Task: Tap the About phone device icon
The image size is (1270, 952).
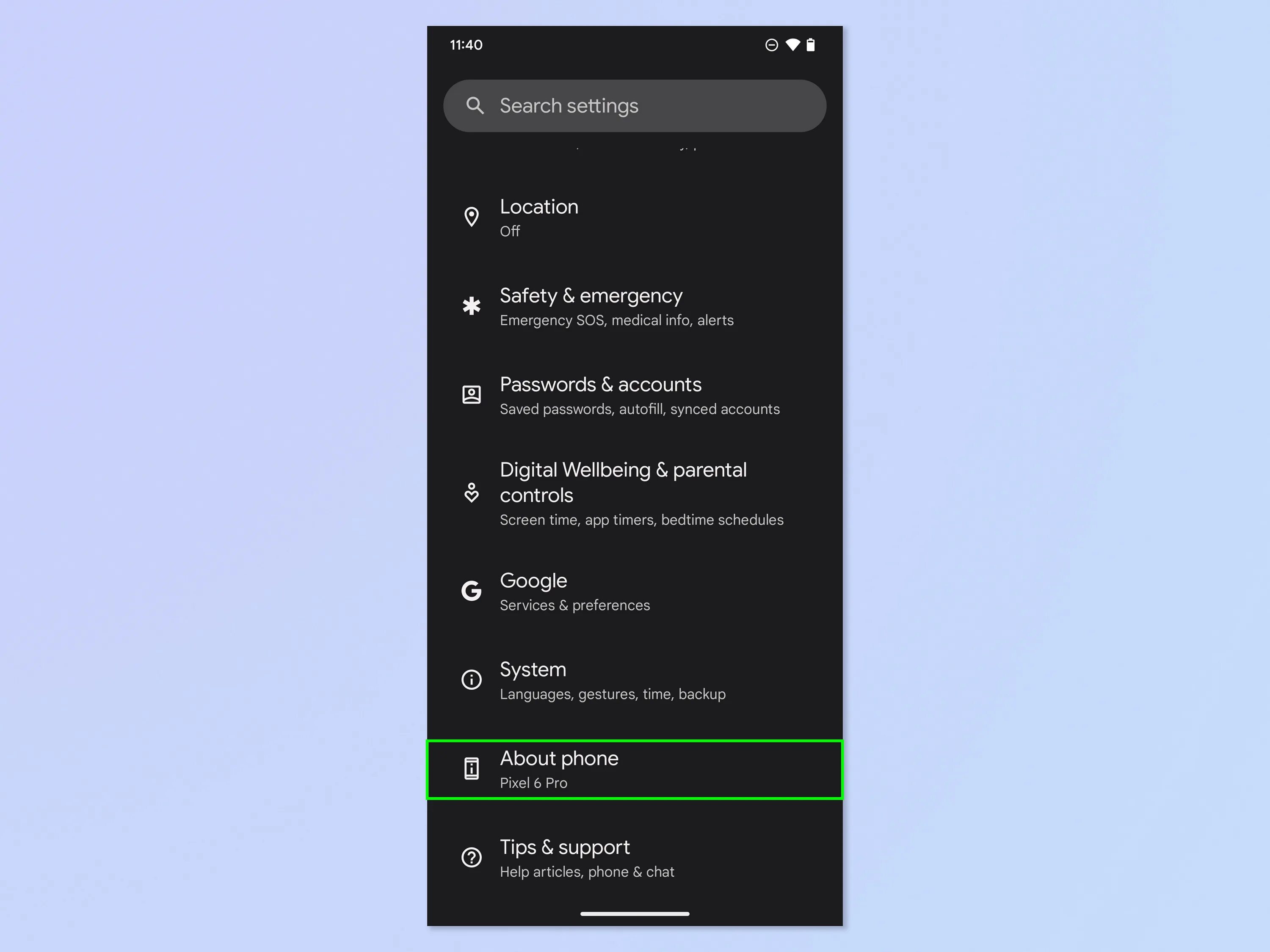Action: (471, 768)
